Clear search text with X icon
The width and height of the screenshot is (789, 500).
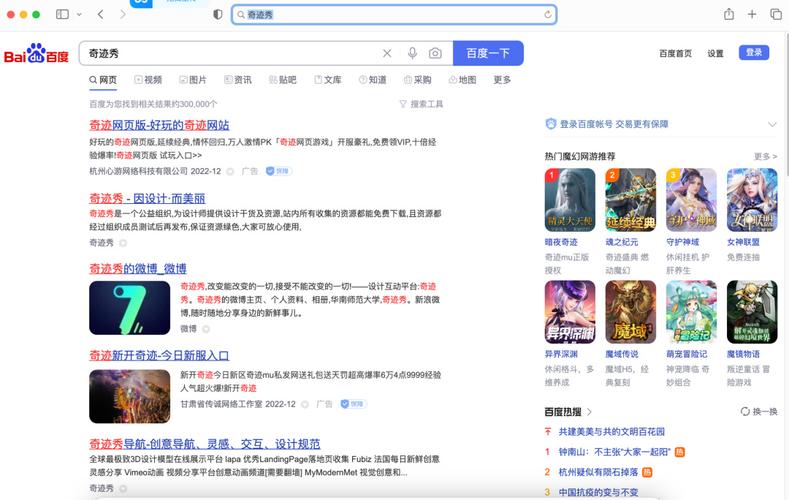387,53
